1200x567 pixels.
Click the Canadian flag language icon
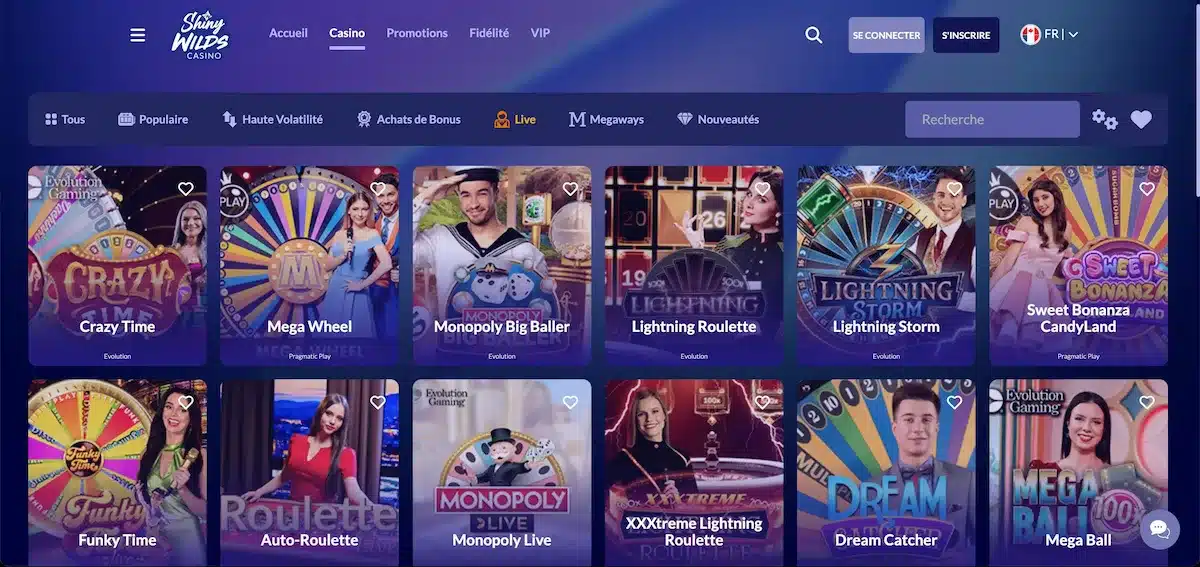1030,35
